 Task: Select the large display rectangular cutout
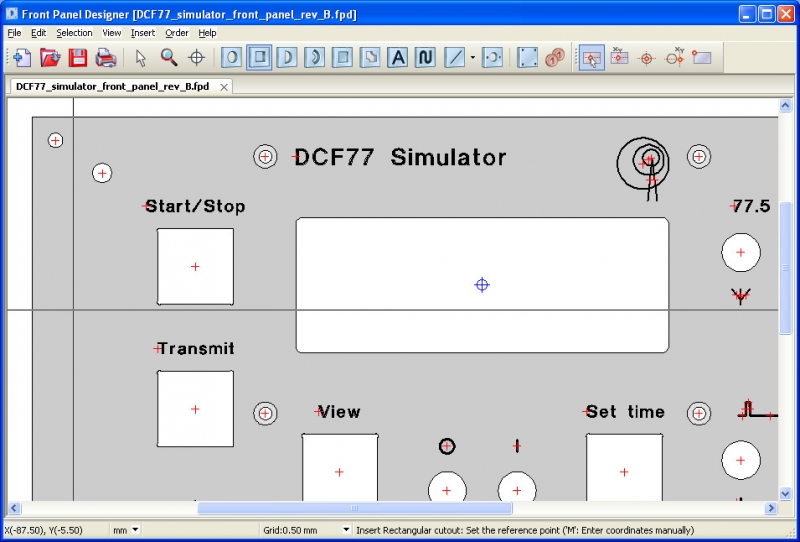(482, 285)
